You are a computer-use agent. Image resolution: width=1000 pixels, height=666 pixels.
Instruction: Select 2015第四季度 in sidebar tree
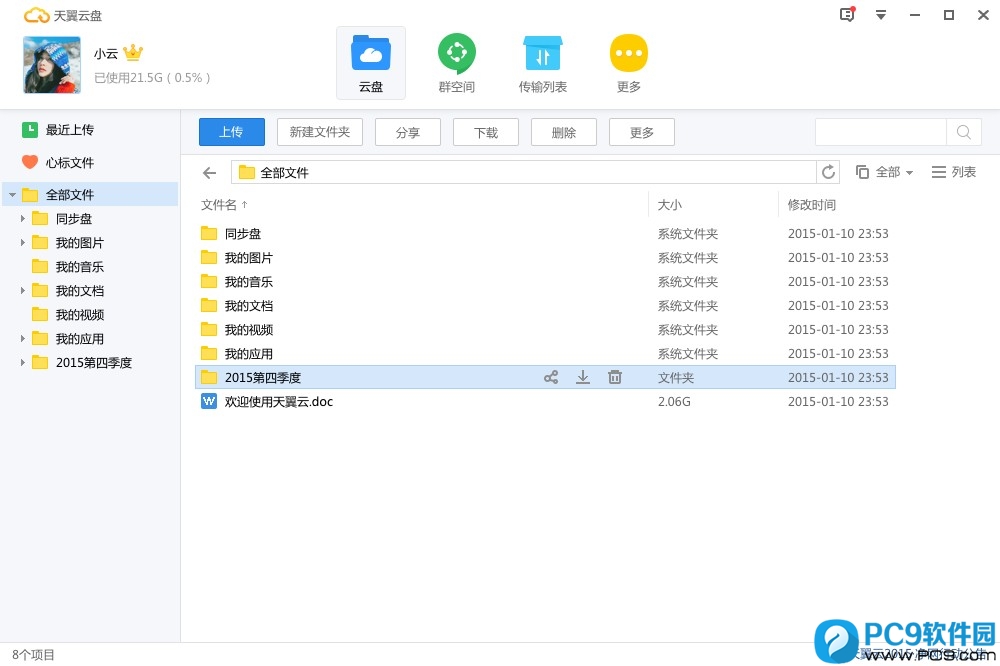tap(82, 362)
